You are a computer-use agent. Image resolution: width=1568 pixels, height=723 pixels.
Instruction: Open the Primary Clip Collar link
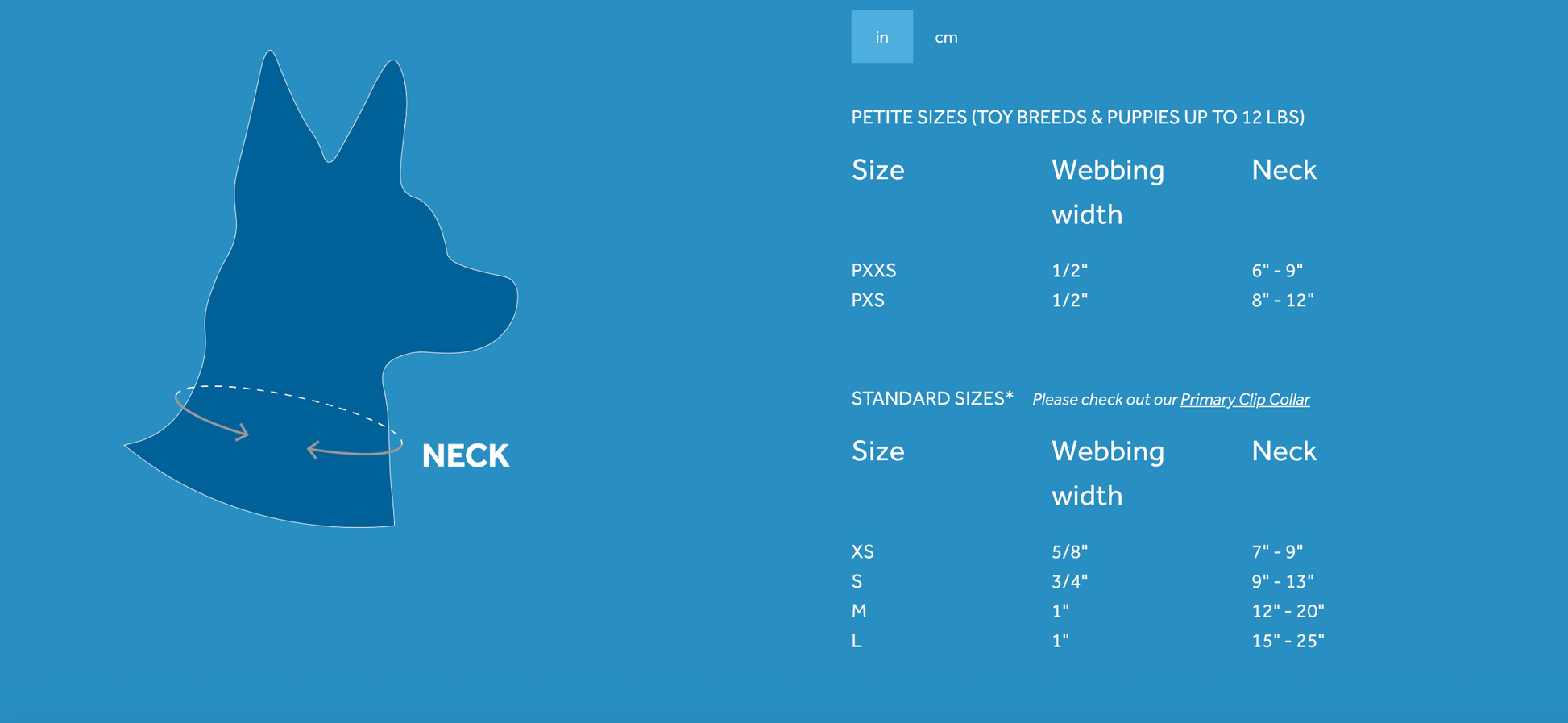click(1244, 400)
